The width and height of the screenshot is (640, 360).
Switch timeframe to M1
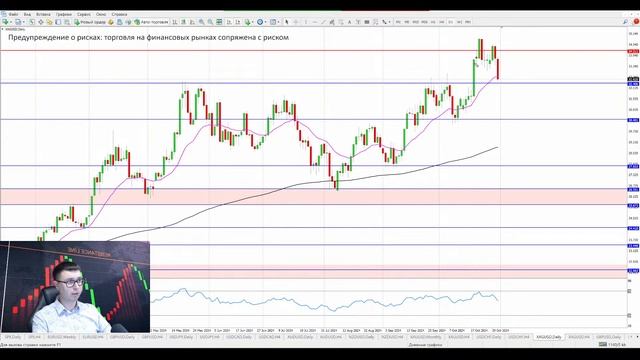[398, 22]
